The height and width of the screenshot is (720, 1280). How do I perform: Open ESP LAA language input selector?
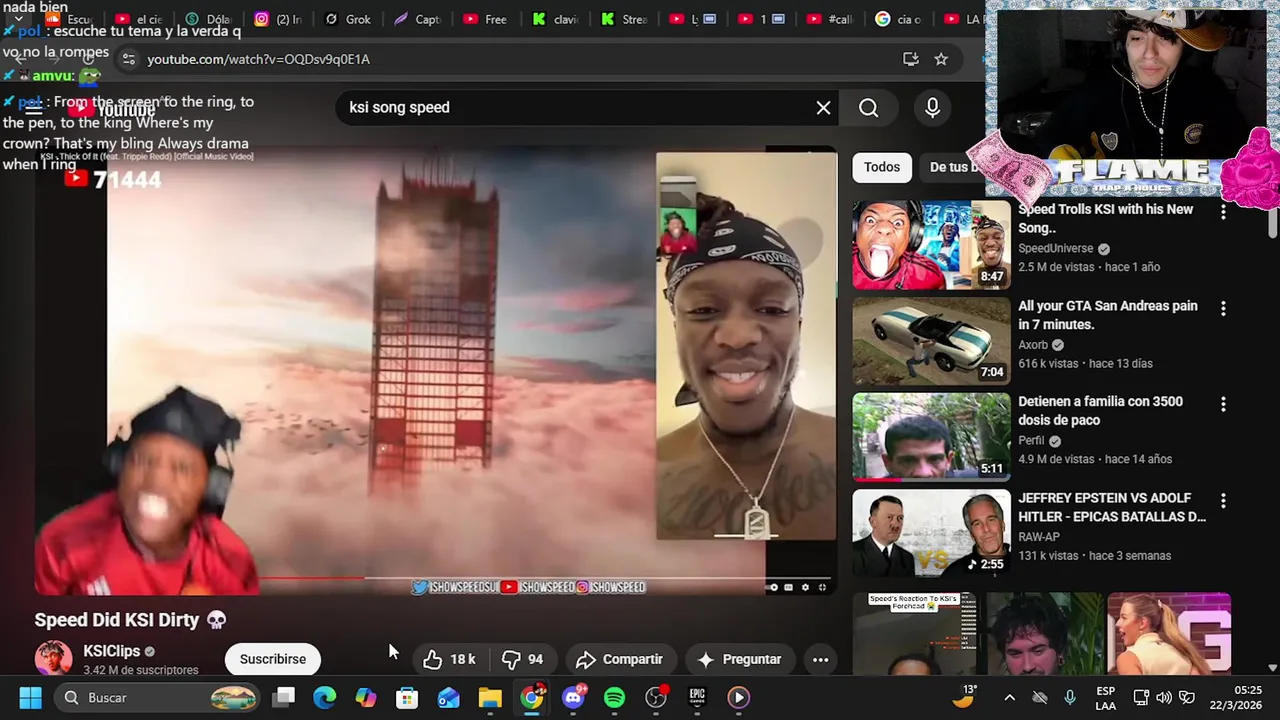[x=1105, y=698]
